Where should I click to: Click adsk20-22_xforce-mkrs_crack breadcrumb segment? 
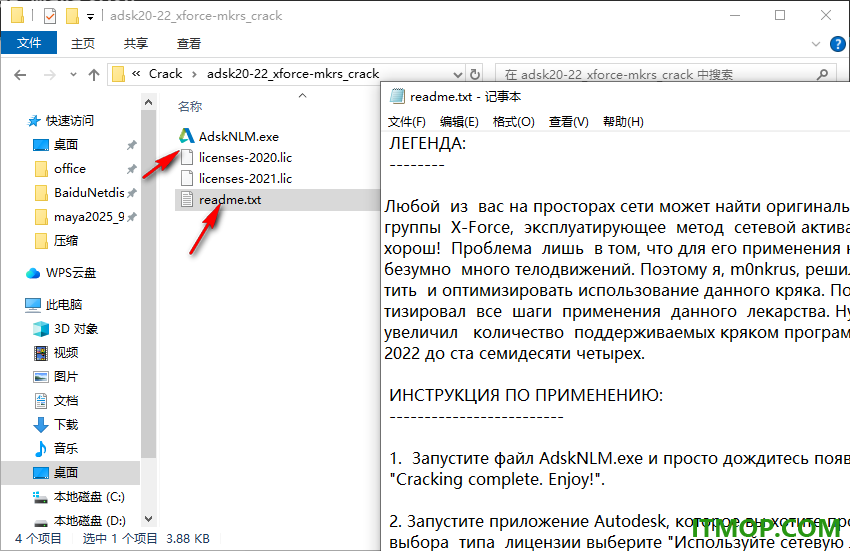293,74
